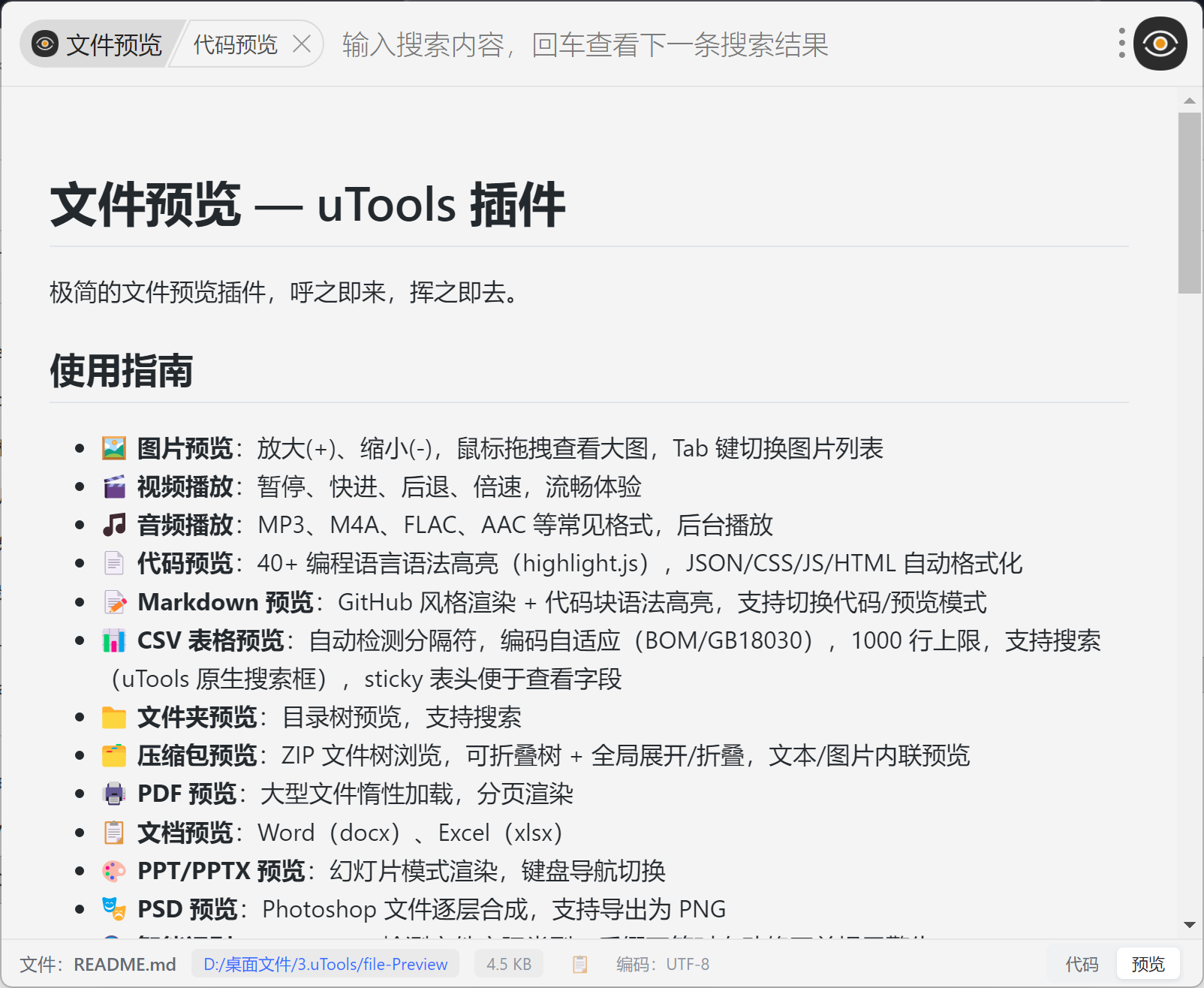This screenshot has height=988, width=1204.
Task: Click bold text Markdown 预览
Action: pos(225,602)
